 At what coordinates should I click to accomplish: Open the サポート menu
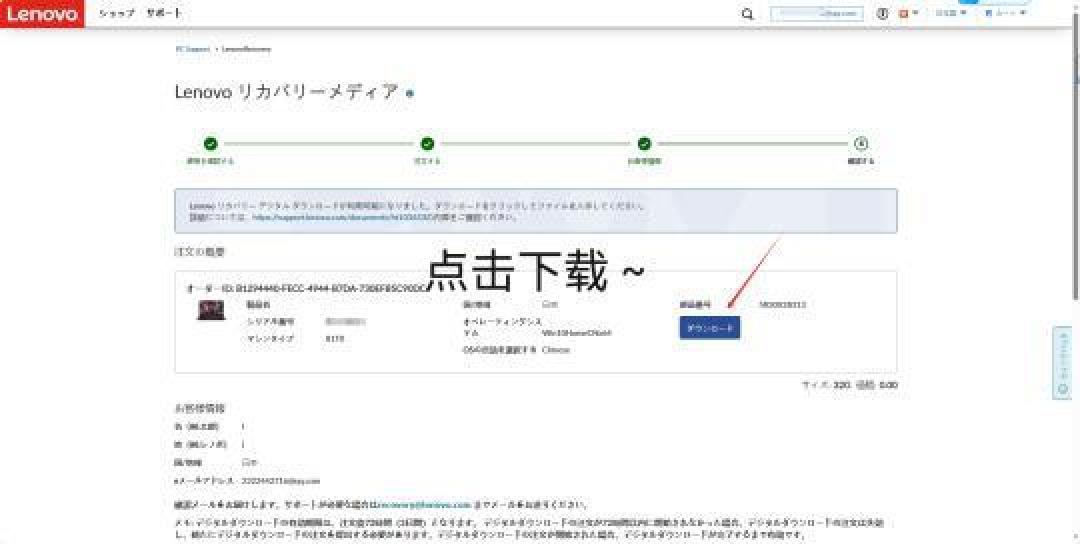[164, 13]
